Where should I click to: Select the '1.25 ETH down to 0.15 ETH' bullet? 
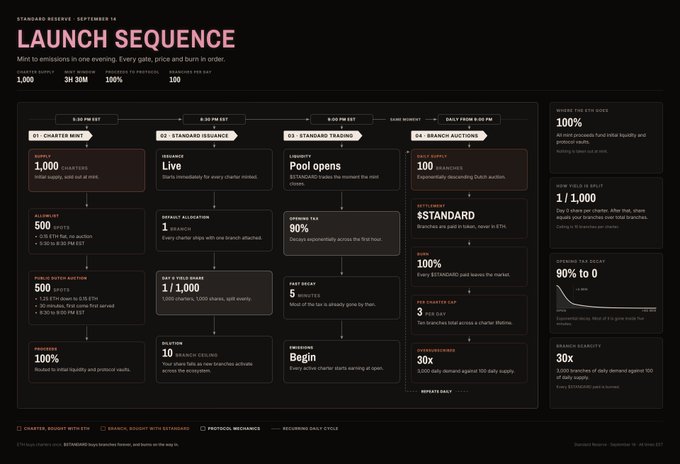pos(69,299)
